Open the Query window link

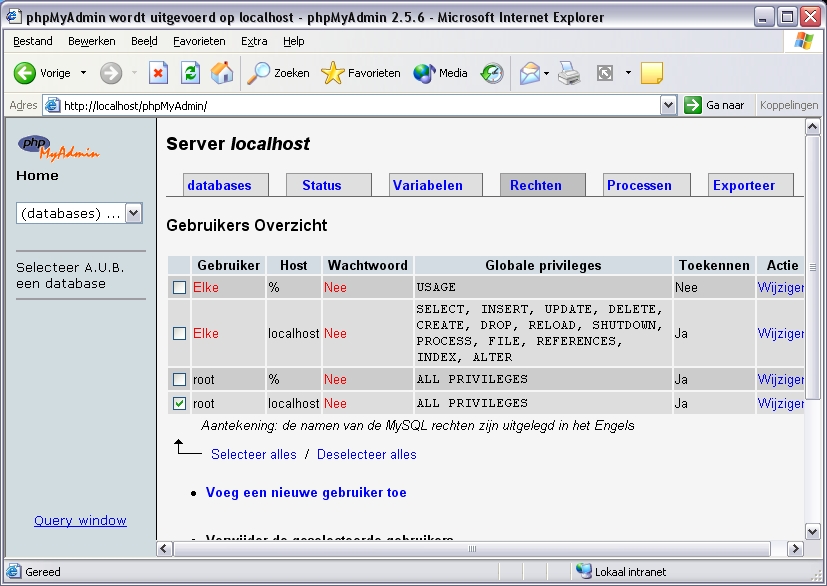80,521
